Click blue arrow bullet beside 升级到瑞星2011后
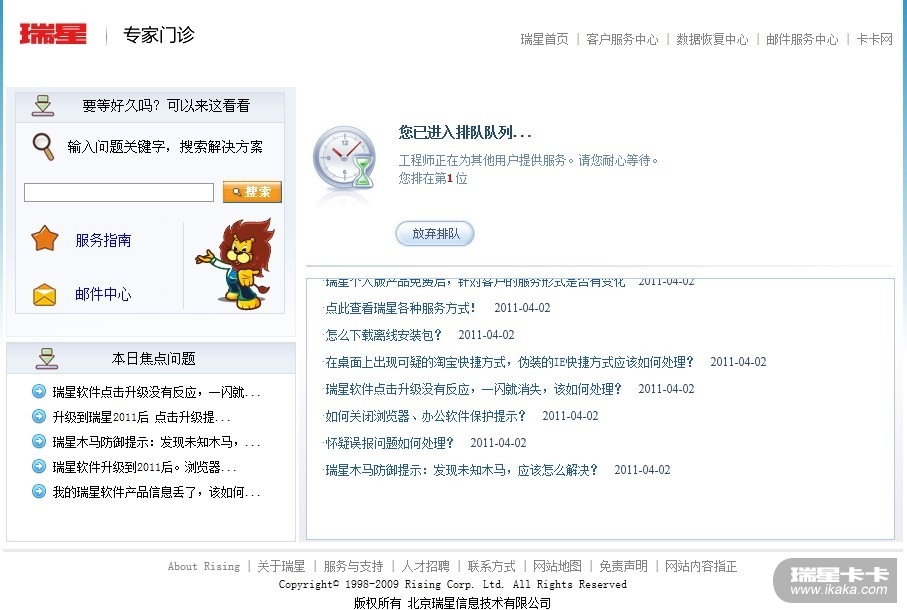Screen dimensions: 907x610 (39, 416)
